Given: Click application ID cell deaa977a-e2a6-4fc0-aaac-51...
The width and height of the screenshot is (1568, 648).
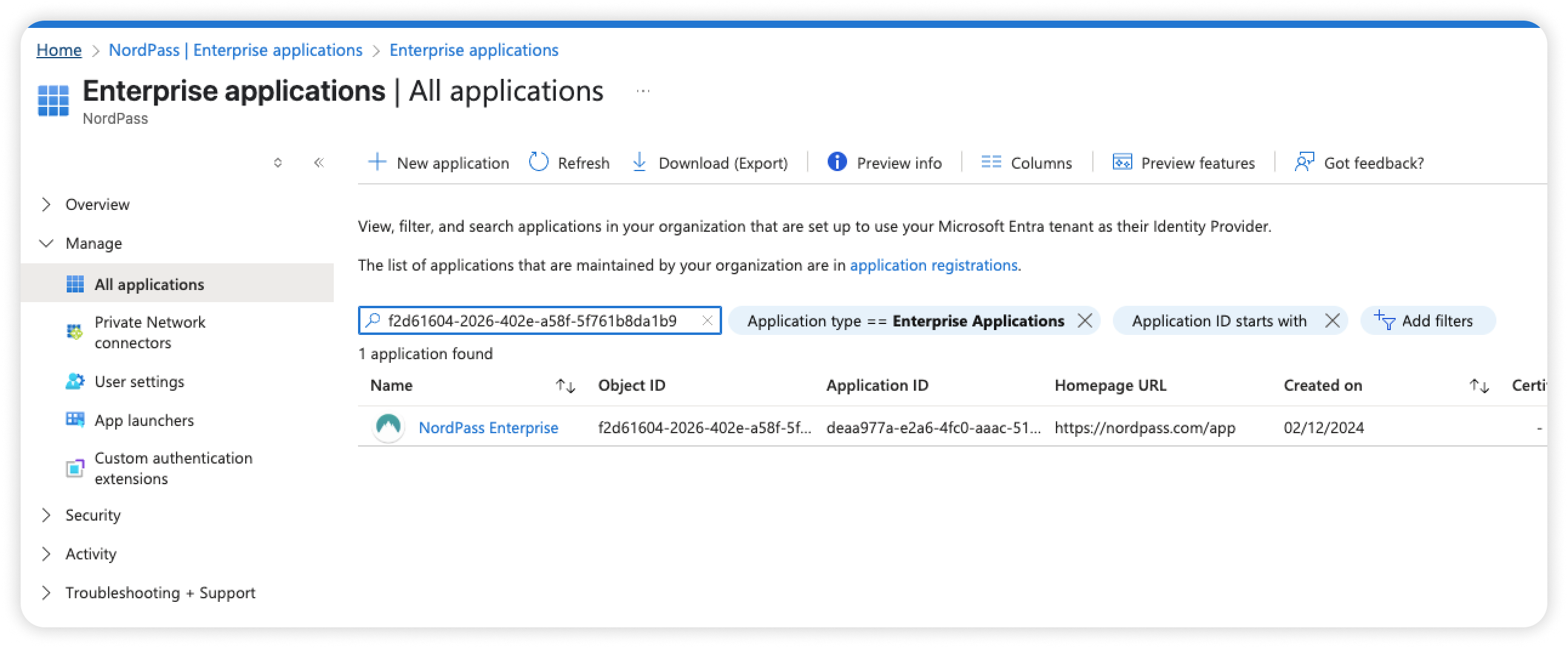Looking at the screenshot, I should point(933,428).
